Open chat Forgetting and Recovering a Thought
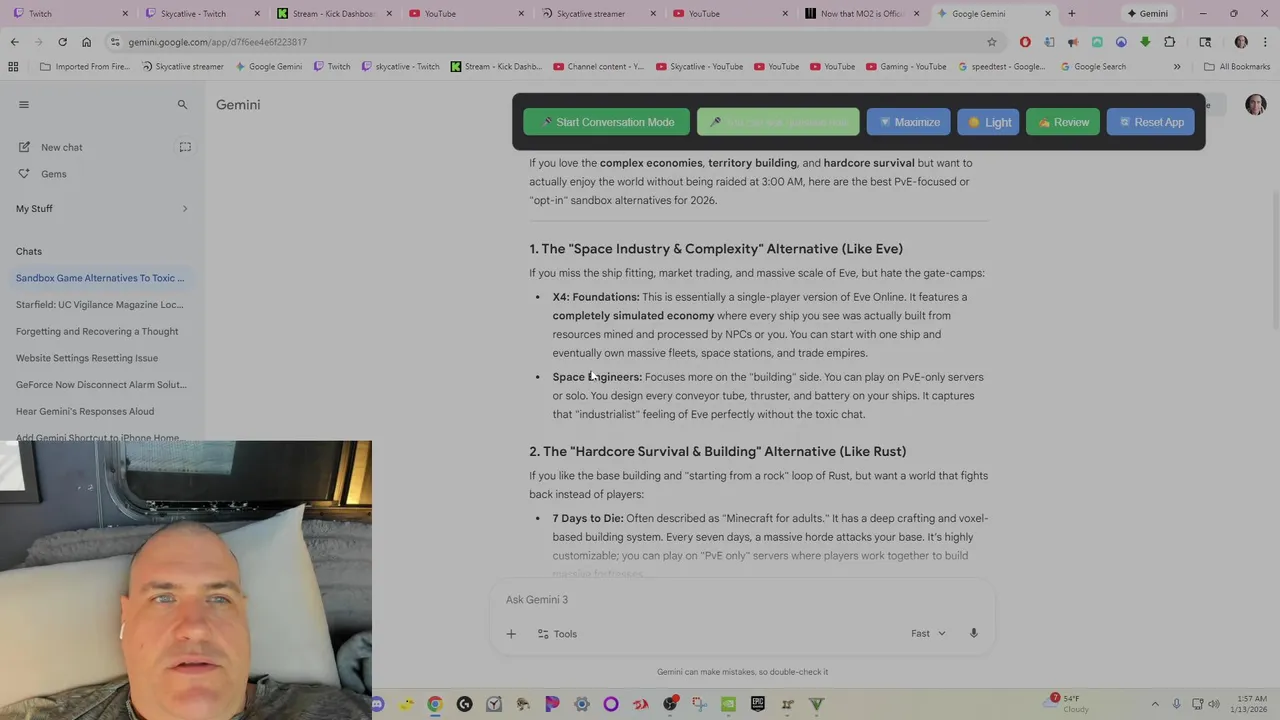Viewport: 1280px width, 720px height. click(x=97, y=332)
